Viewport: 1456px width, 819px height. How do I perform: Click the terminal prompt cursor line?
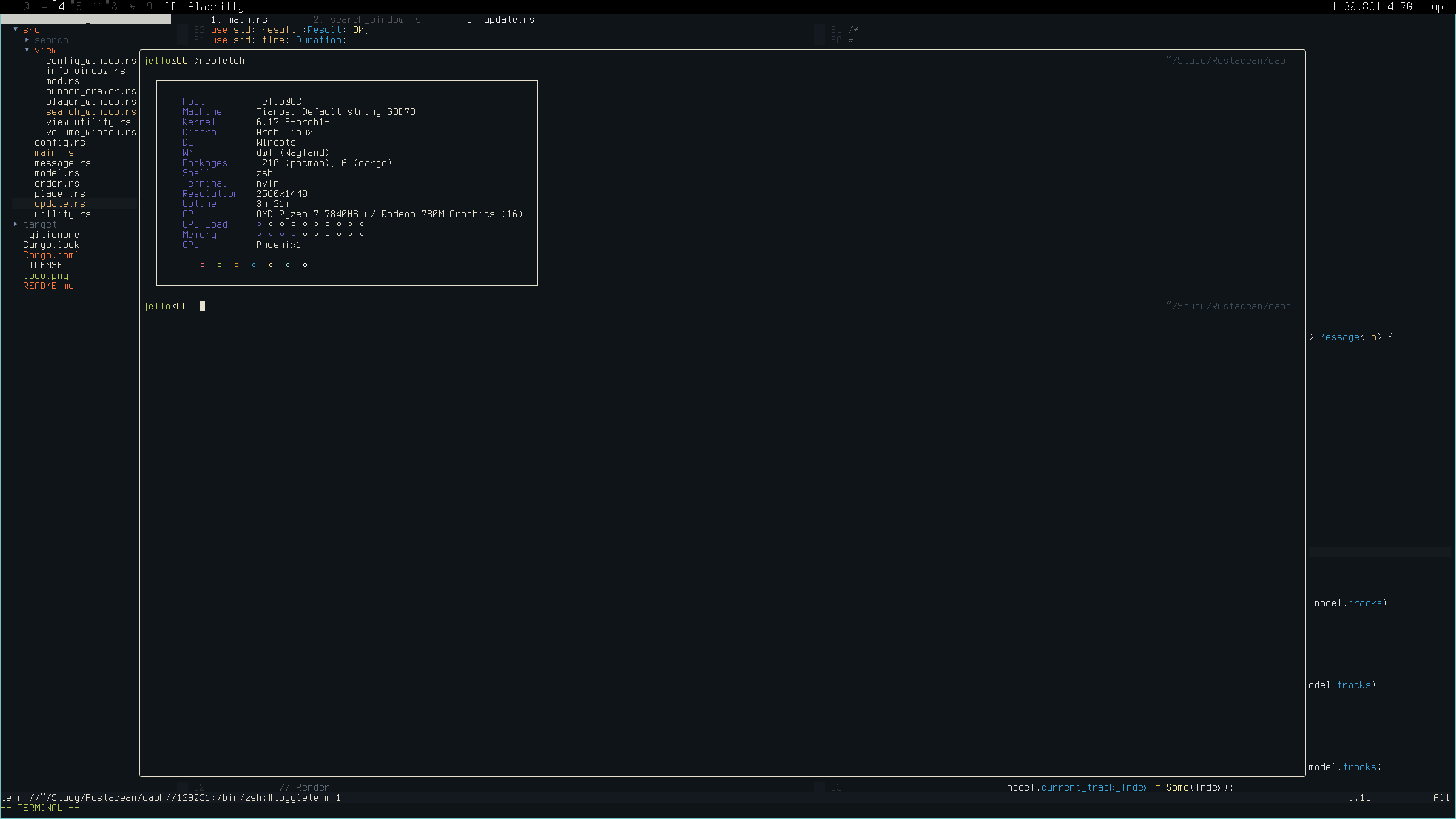(203, 306)
